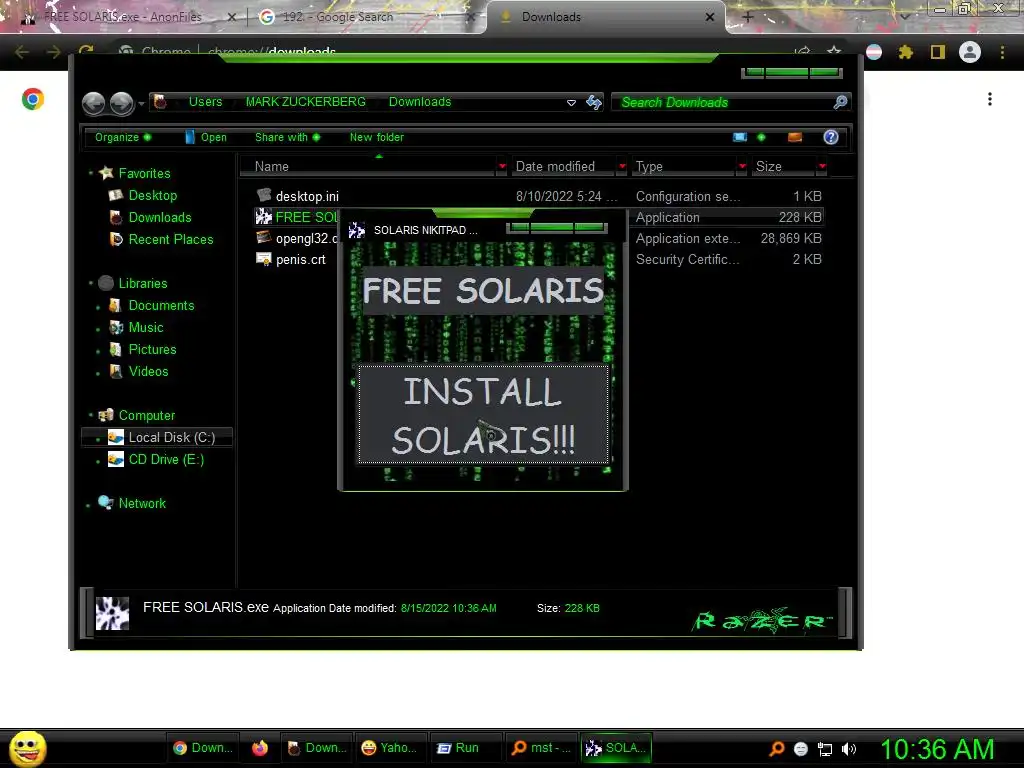Toggle the Chrome side panel icon

938,52
